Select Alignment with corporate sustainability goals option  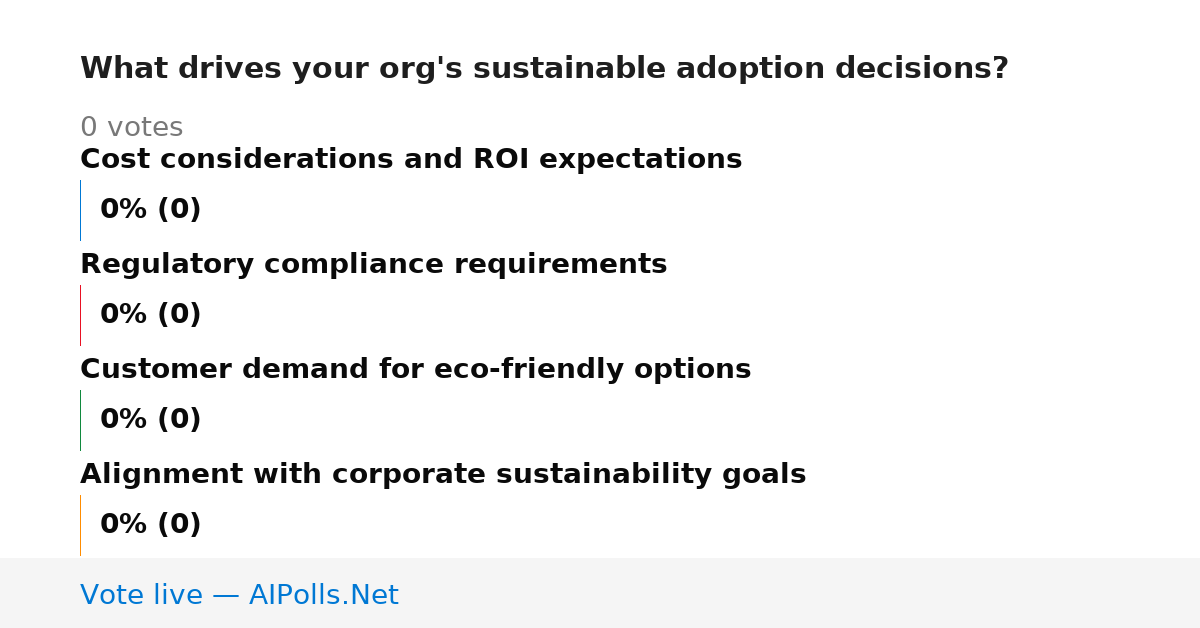point(443,475)
